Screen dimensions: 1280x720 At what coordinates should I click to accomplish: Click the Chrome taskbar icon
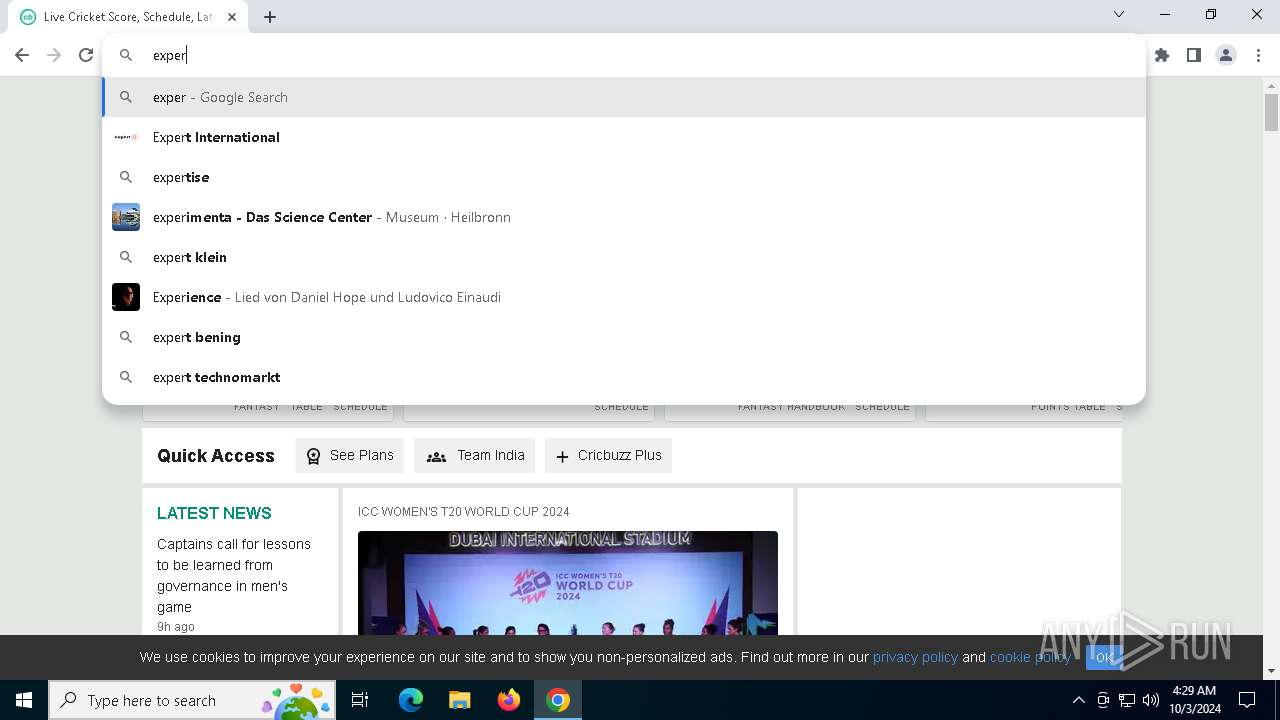coord(558,700)
